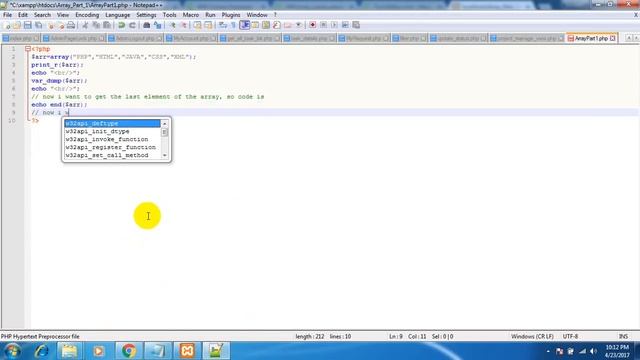Click the Save Recorded Macro icon

coord(356,25)
